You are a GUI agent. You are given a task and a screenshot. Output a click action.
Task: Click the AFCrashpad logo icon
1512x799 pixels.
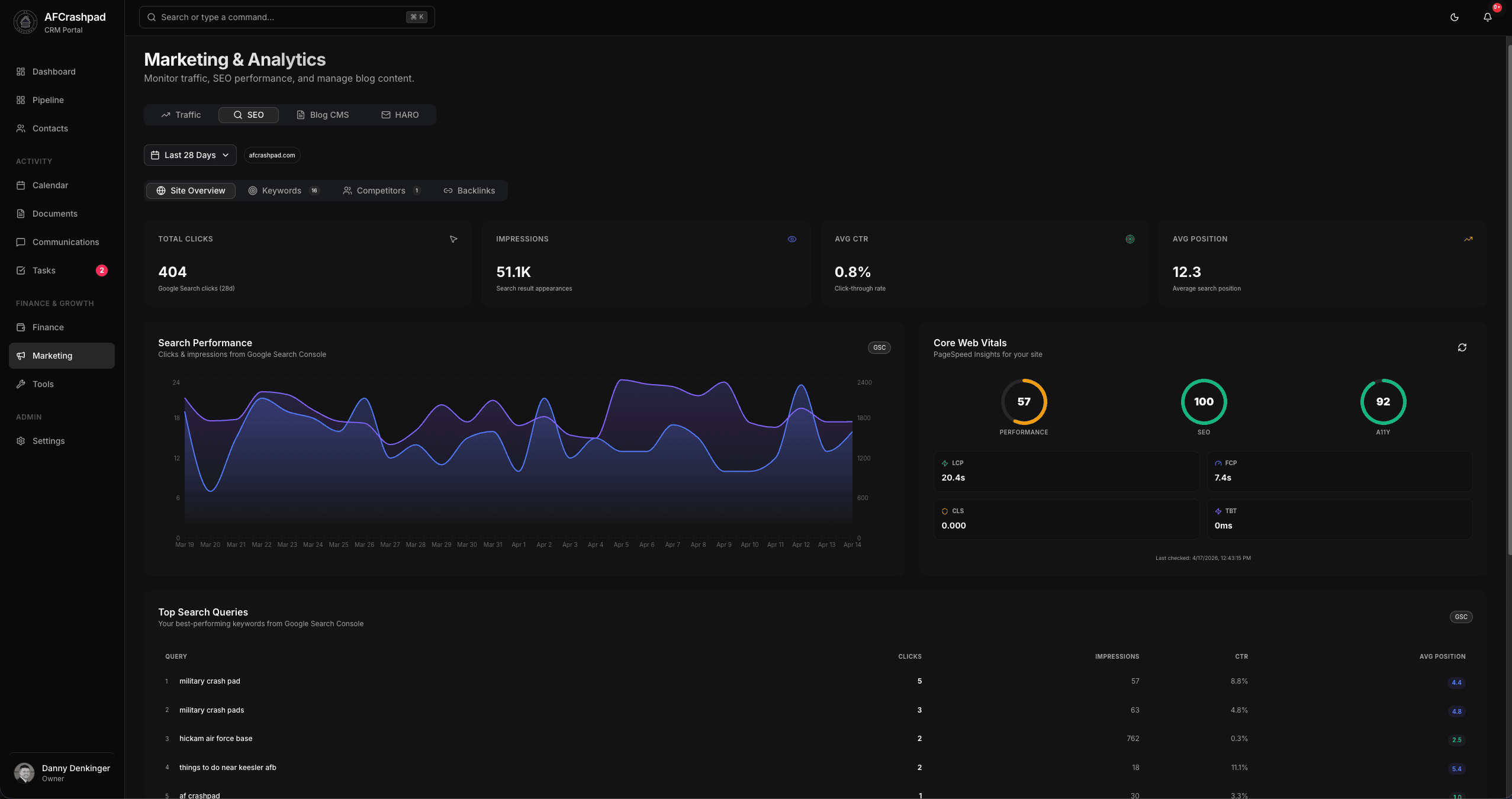click(25, 22)
